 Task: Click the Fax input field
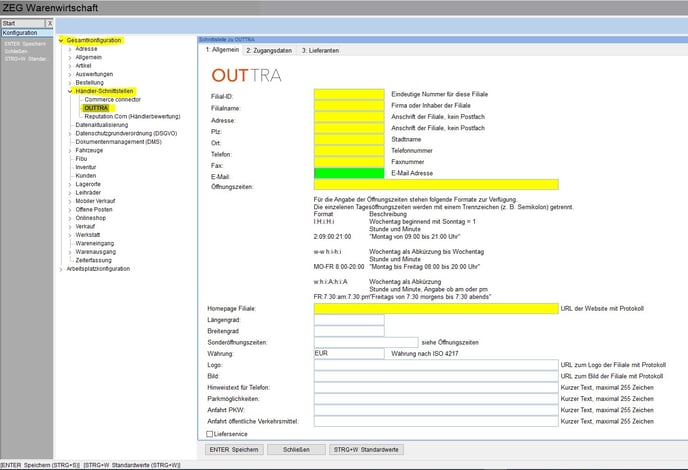pyautogui.click(x=349, y=162)
